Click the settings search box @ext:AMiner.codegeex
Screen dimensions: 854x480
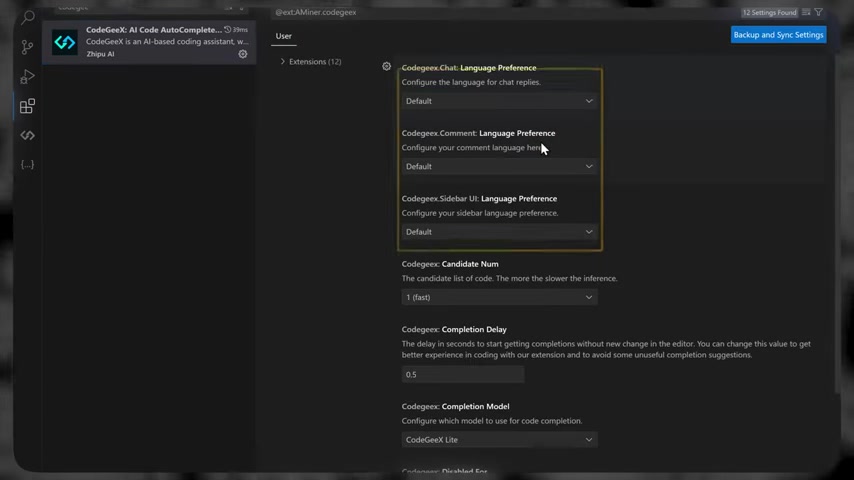pyautogui.click(x=504, y=12)
